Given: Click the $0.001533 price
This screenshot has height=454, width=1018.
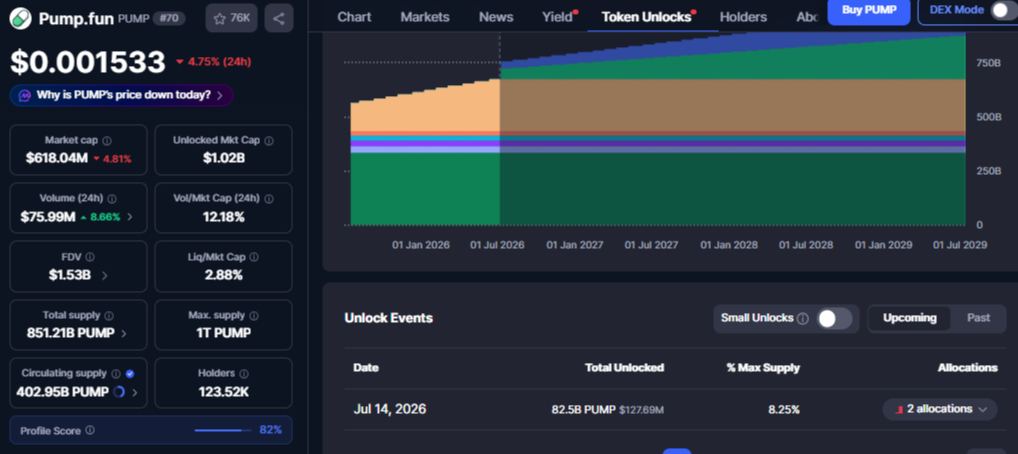Looking at the screenshot, I should [x=88, y=62].
